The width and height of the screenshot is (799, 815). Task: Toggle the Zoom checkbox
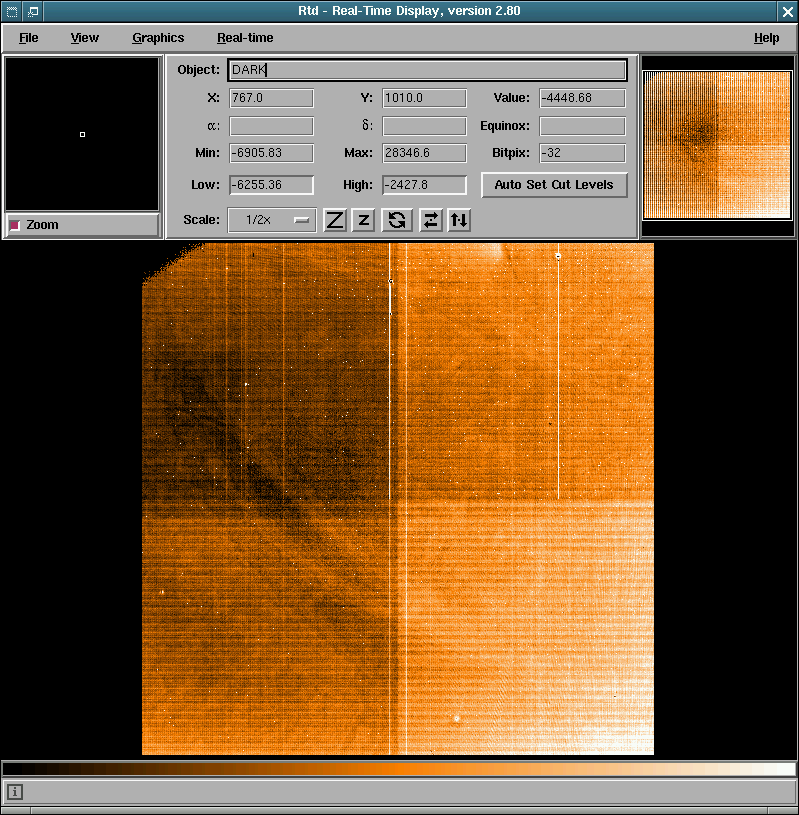15,225
